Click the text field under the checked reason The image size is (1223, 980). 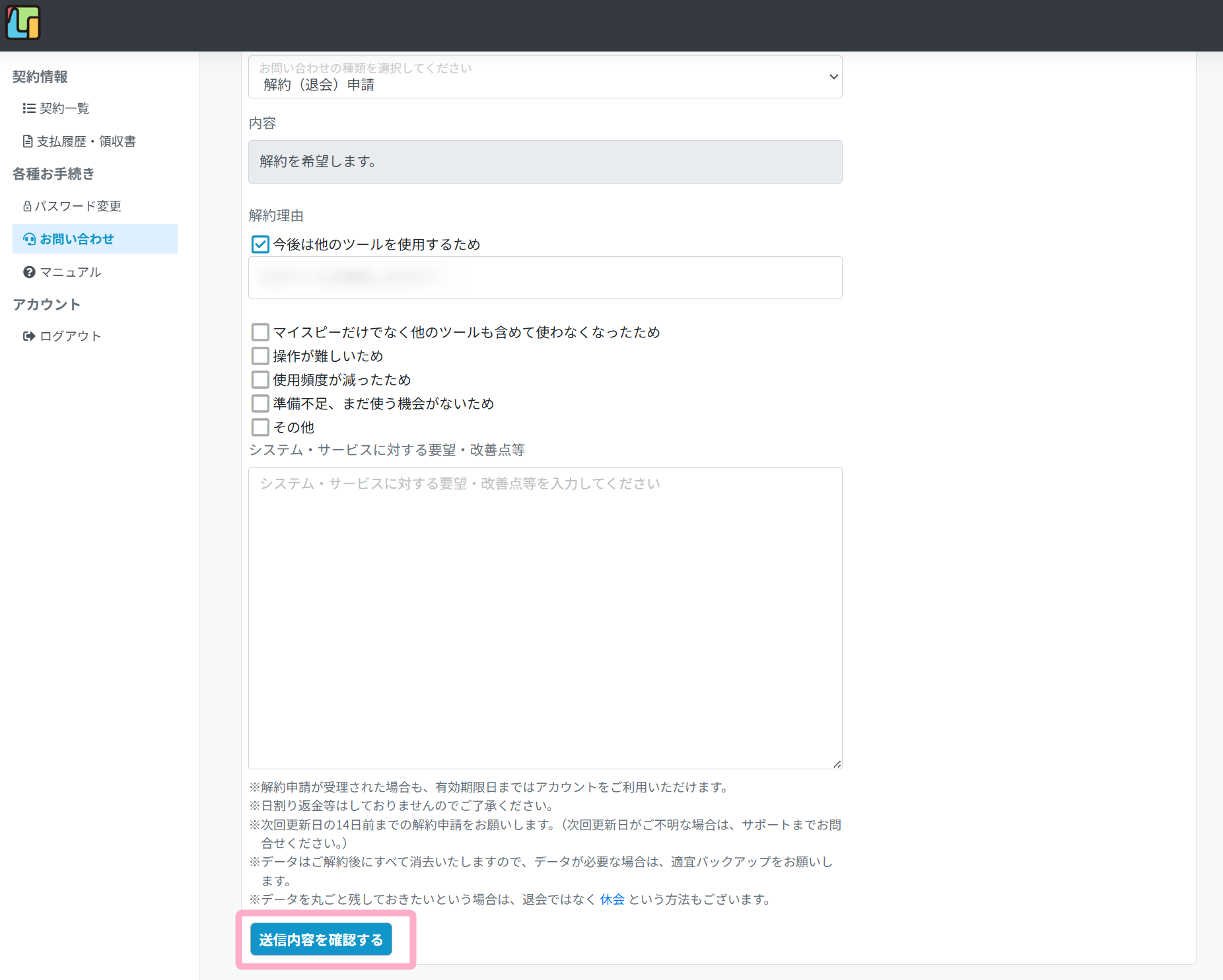pyautogui.click(x=545, y=278)
